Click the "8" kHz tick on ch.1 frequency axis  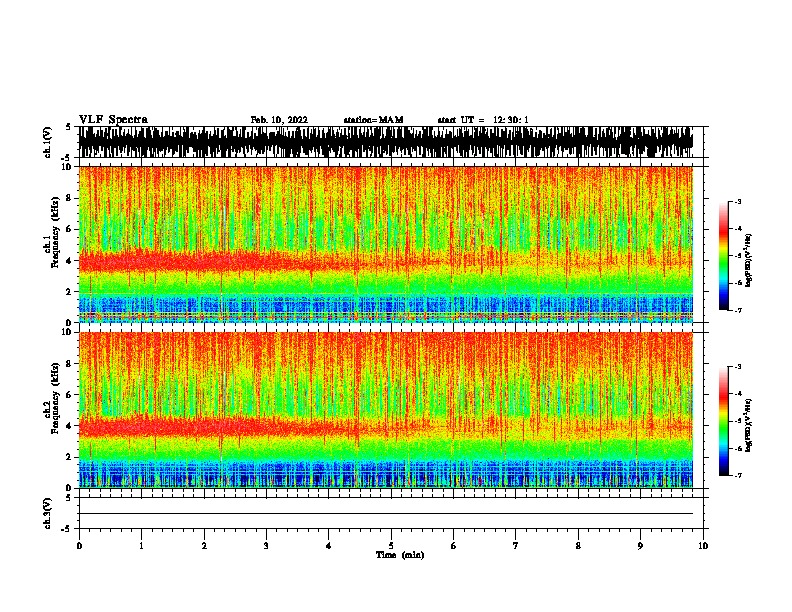pos(70,198)
